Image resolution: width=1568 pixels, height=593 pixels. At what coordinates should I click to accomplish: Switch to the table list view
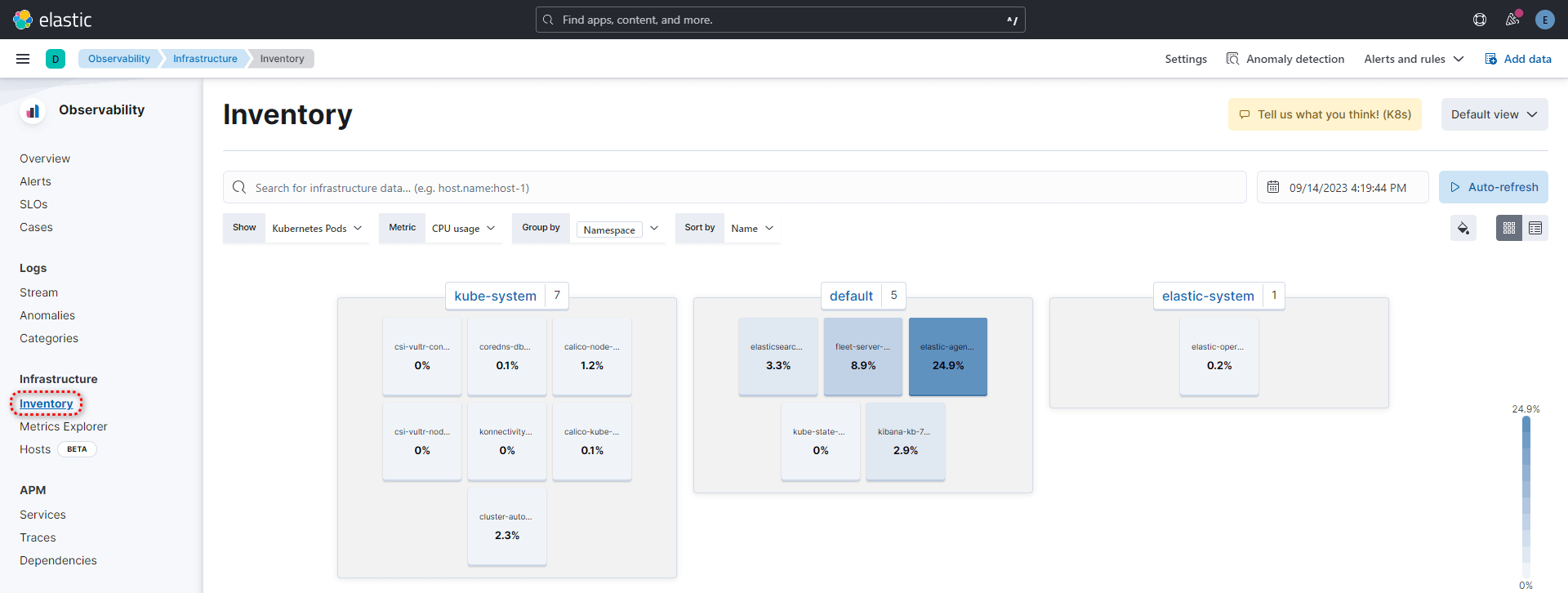coord(1535,228)
